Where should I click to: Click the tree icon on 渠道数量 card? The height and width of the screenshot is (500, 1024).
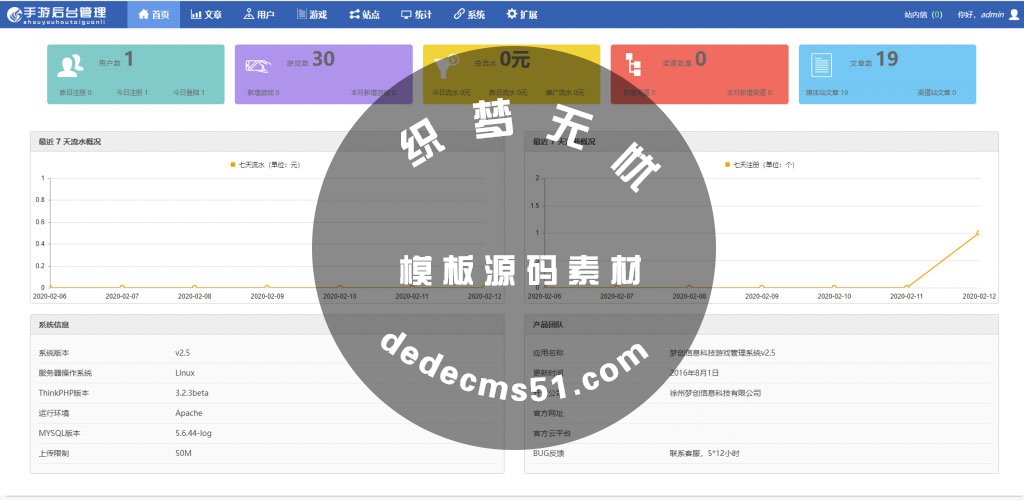(633, 65)
